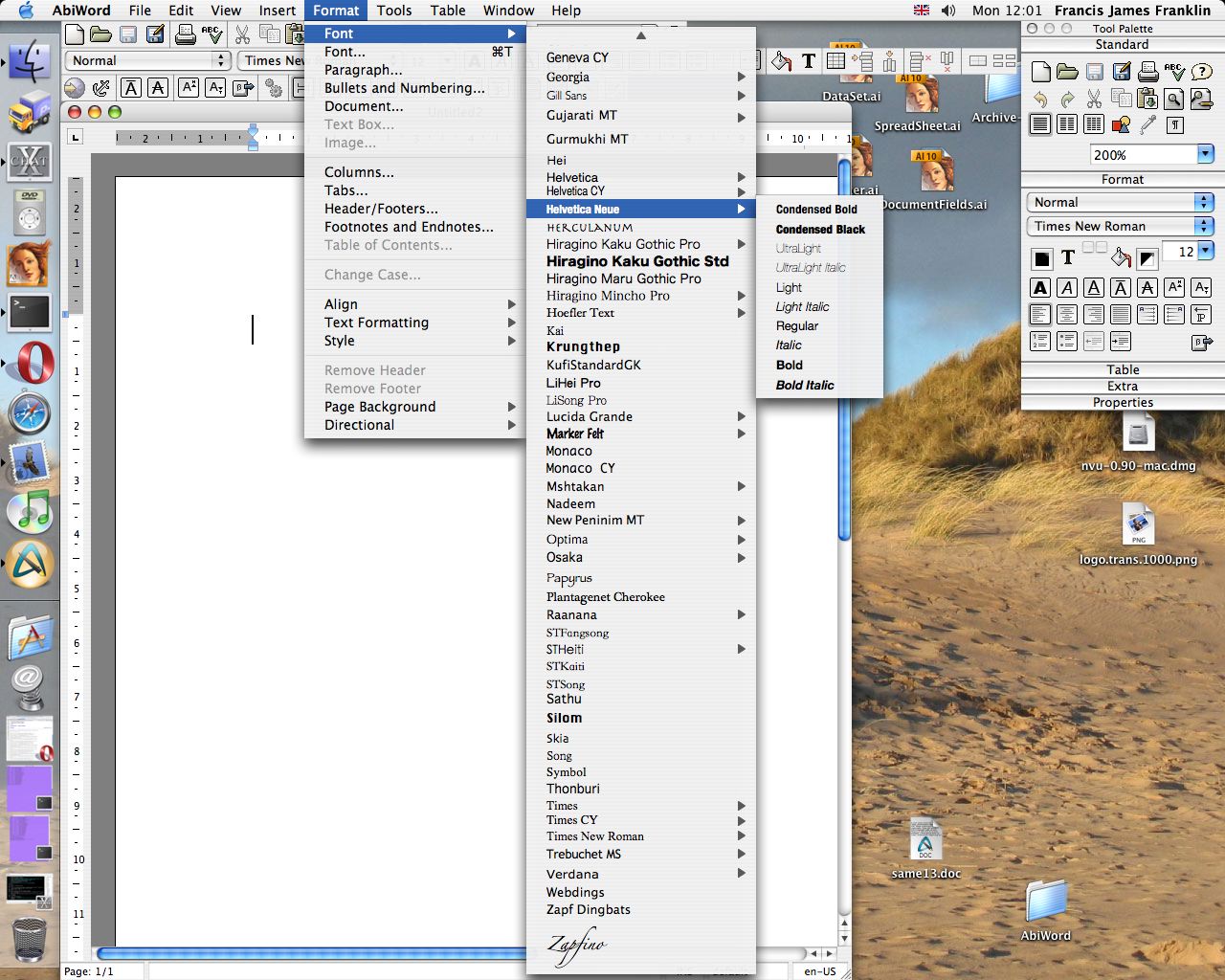The image size is (1225, 980).
Task: Toggle show paragraph marks in Tool Palette
Action: coord(1175,123)
